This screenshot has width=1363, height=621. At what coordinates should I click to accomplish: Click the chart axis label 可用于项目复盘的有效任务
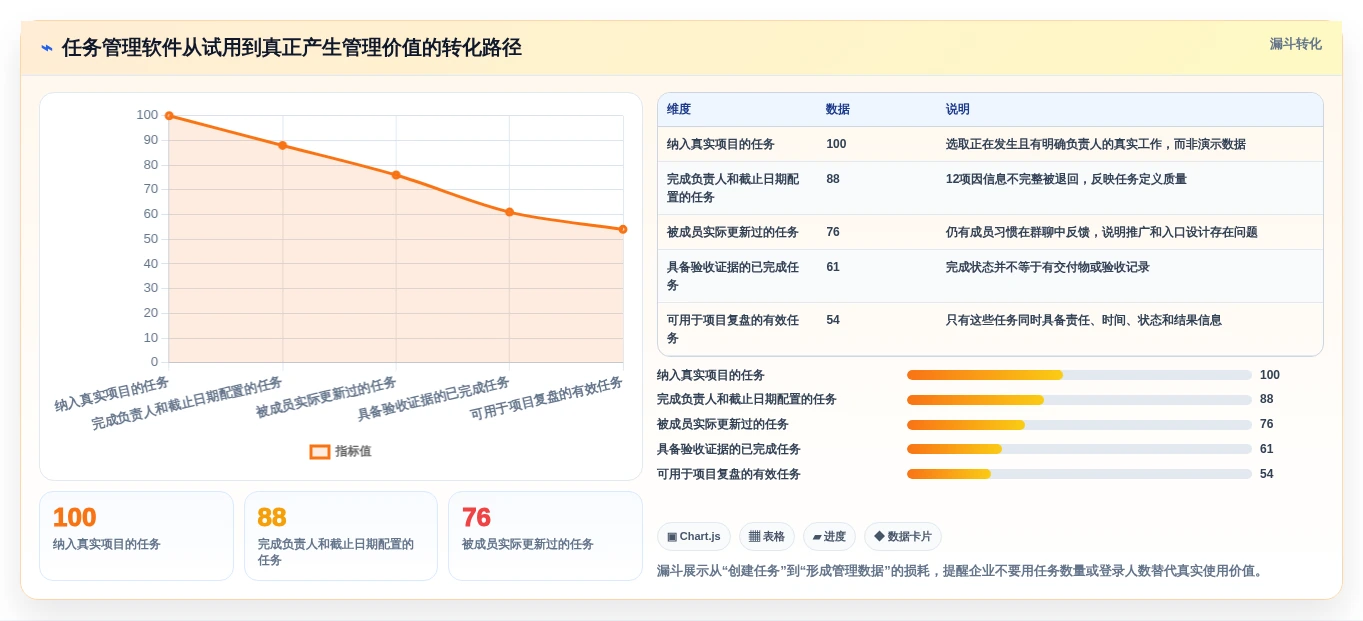point(547,400)
